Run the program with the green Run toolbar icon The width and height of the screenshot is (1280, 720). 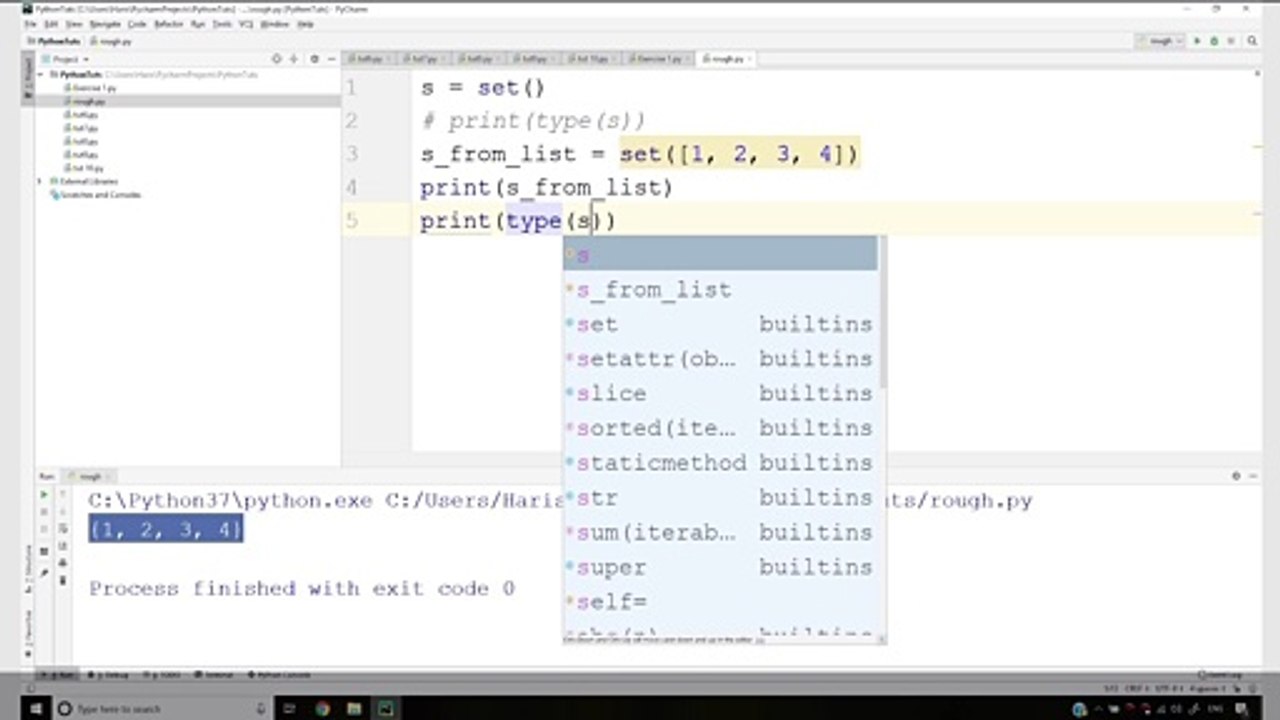tap(1196, 41)
